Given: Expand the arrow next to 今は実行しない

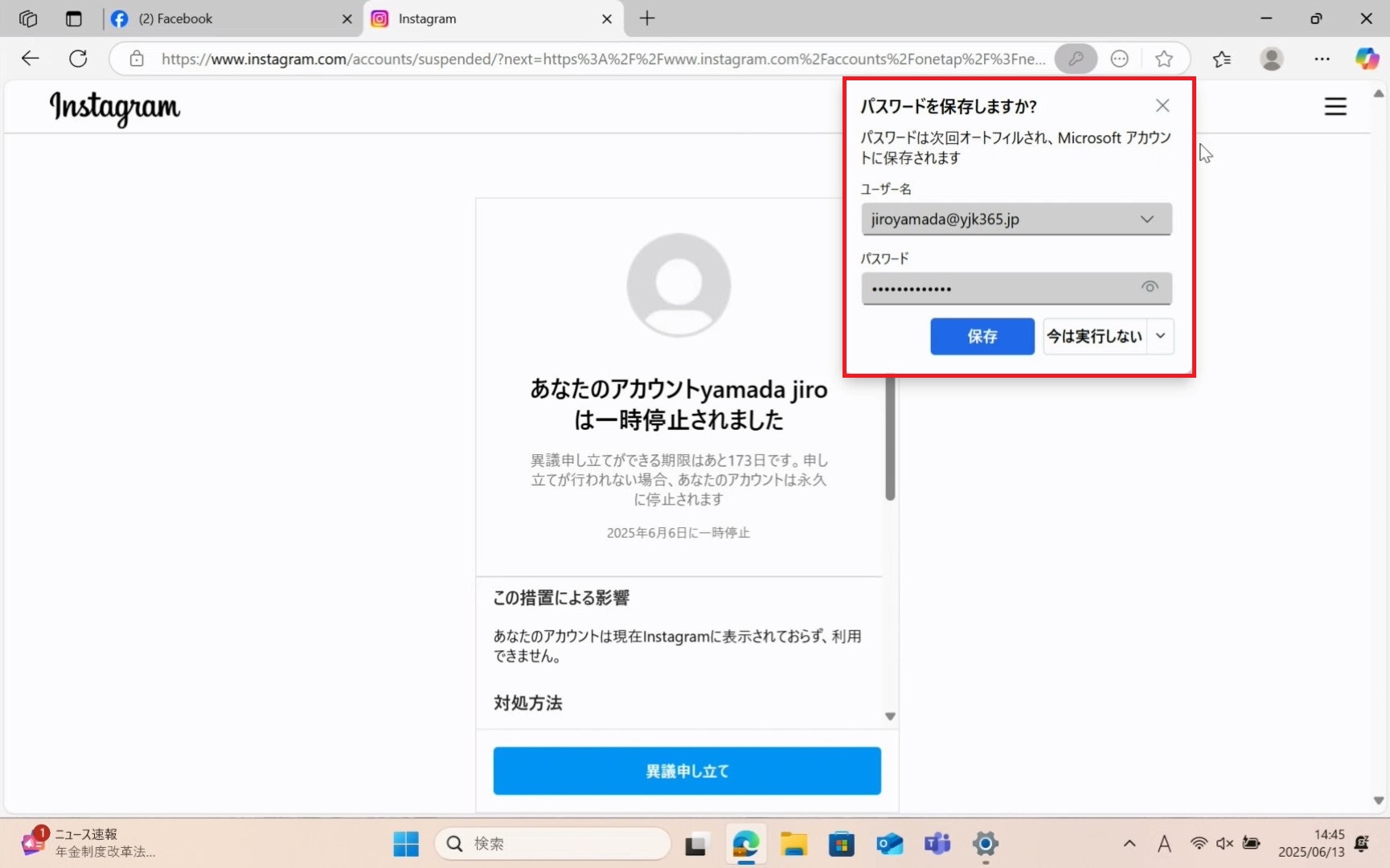Looking at the screenshot, I should (x=1161, y=336).
